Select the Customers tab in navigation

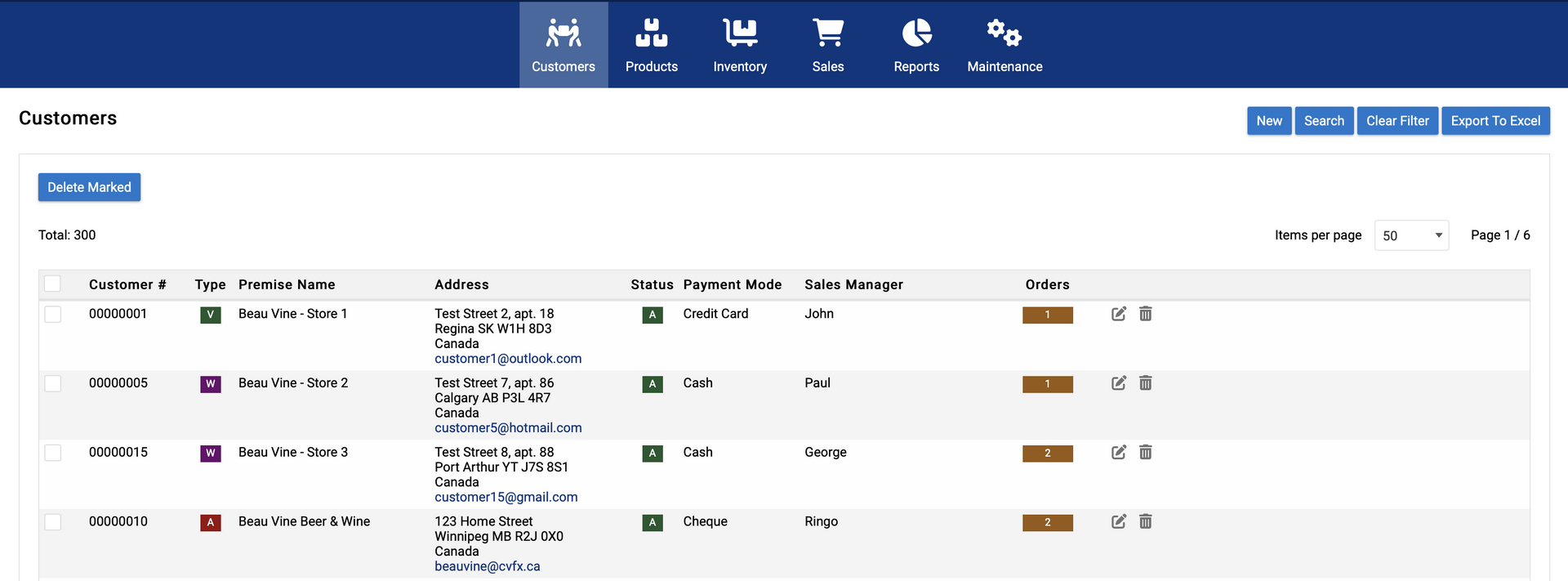coord(563,45)
